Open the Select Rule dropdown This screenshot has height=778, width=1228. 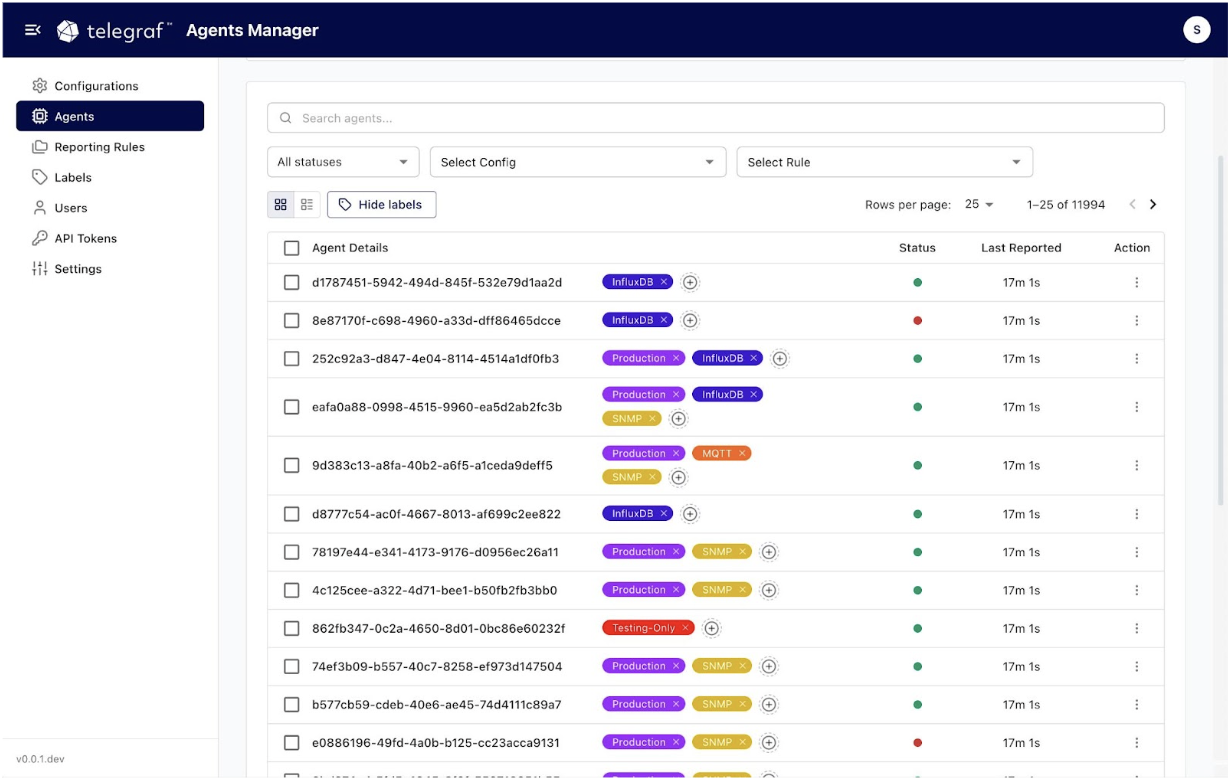pyautogui.click(x=885, y=162)
